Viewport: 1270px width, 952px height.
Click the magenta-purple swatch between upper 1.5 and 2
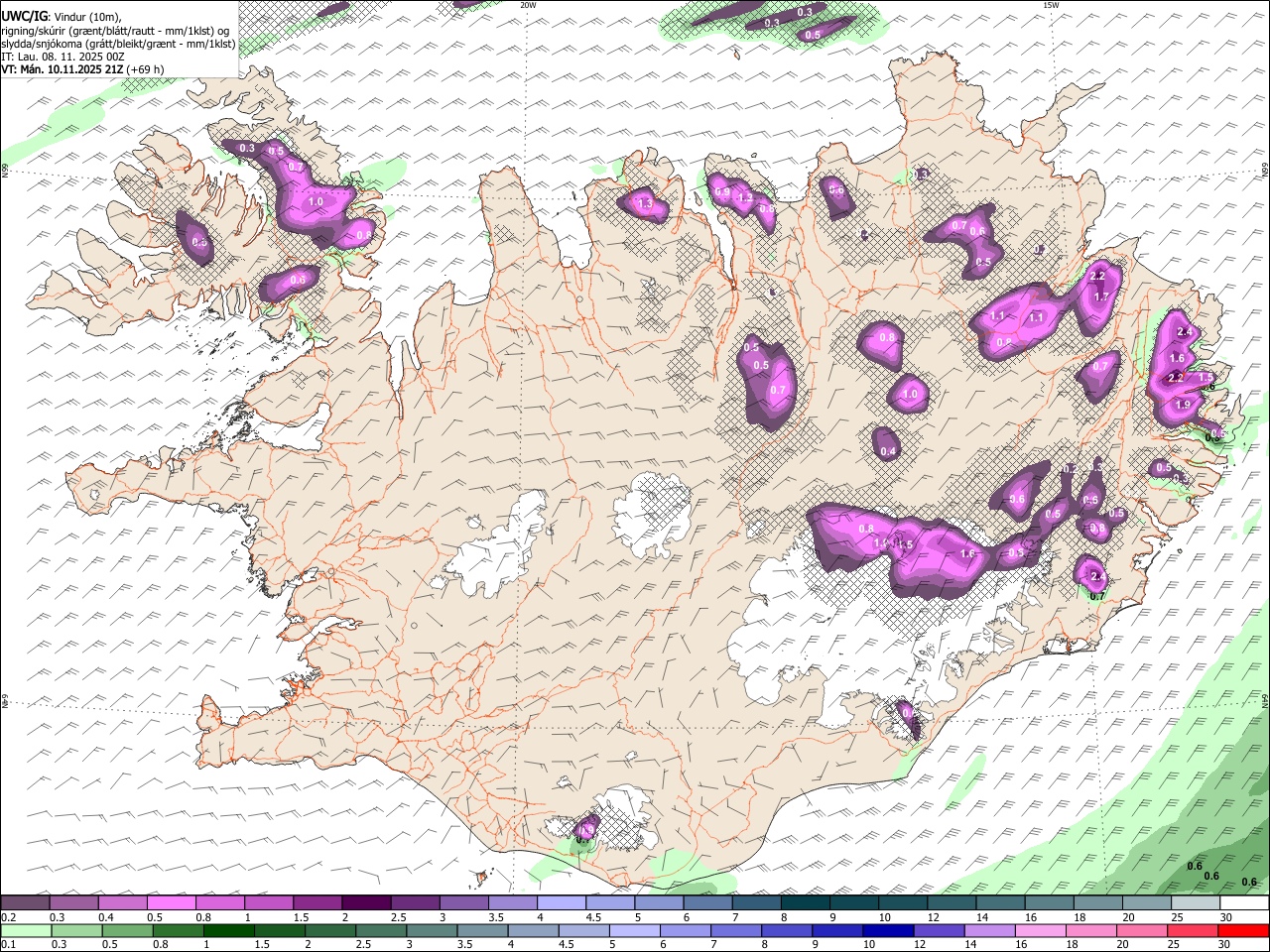317,903
